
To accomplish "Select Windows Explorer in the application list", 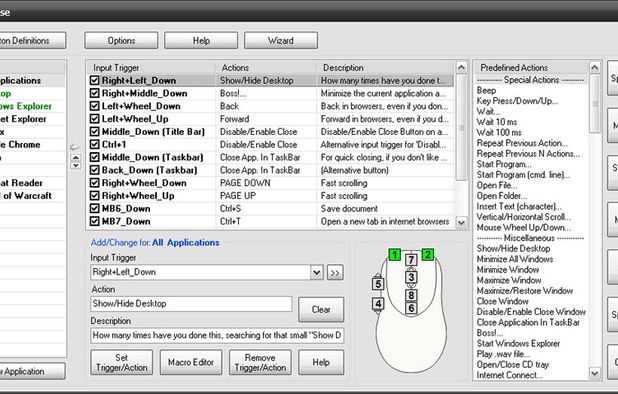I will pos(32,106).
